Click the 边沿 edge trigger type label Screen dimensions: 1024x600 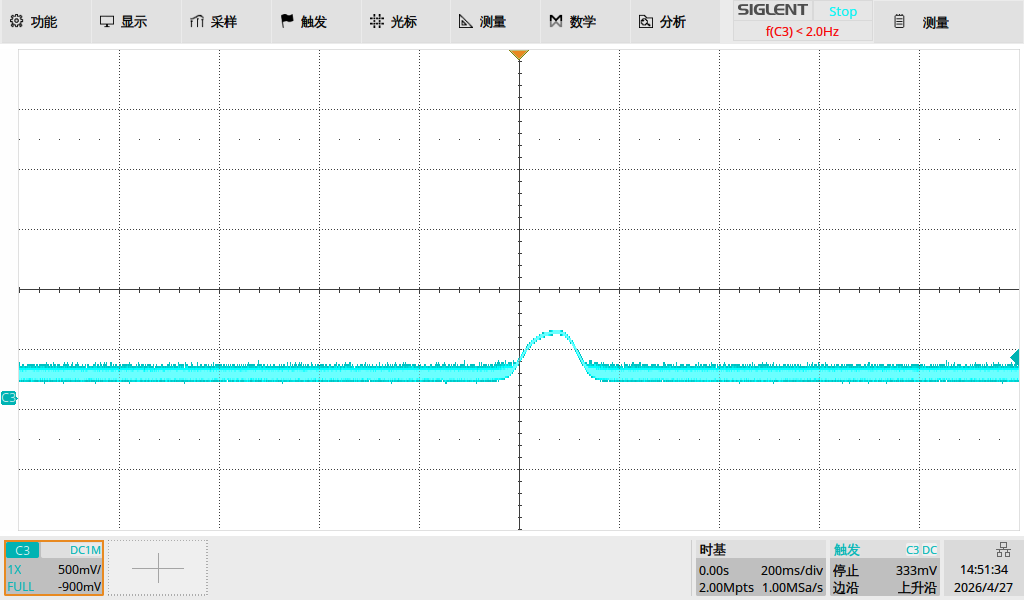tap(846, 588)
